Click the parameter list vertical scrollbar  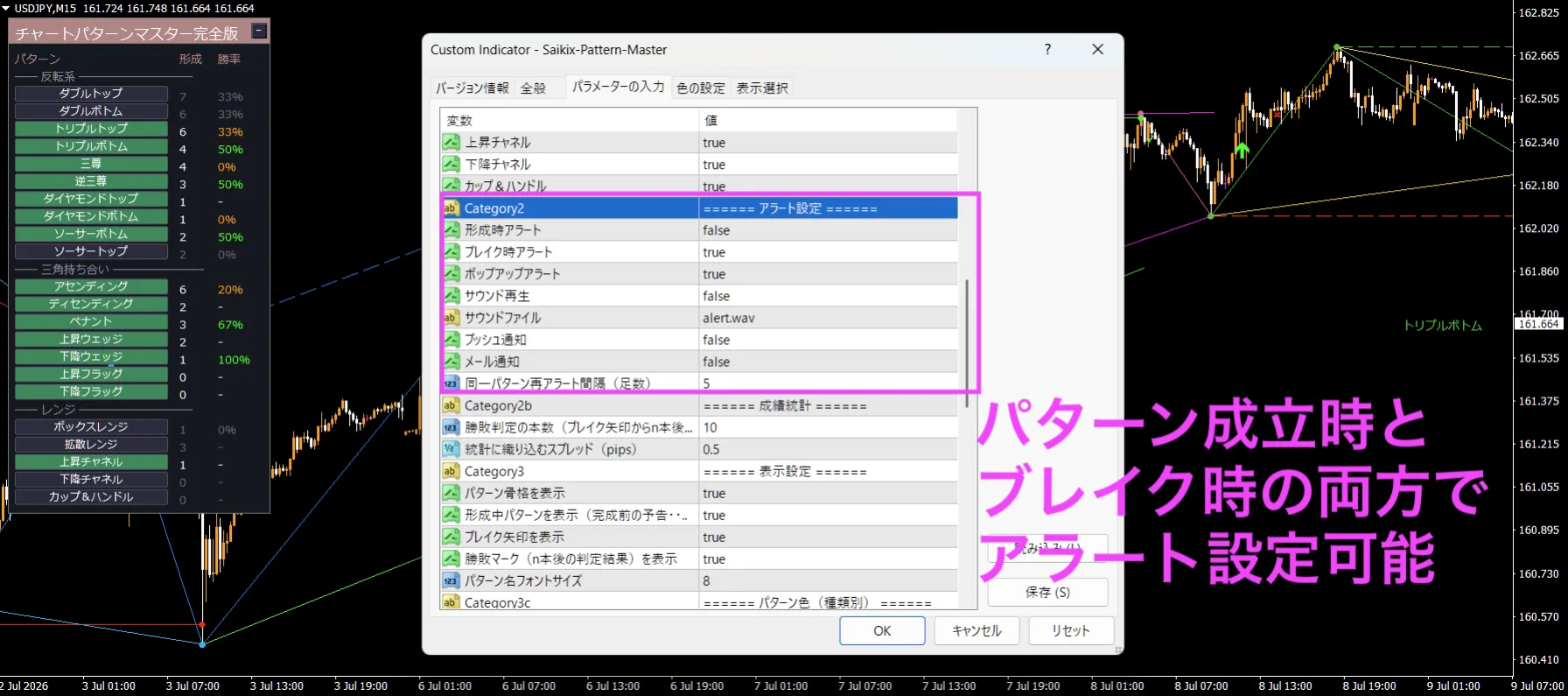(x=967, y=343)
